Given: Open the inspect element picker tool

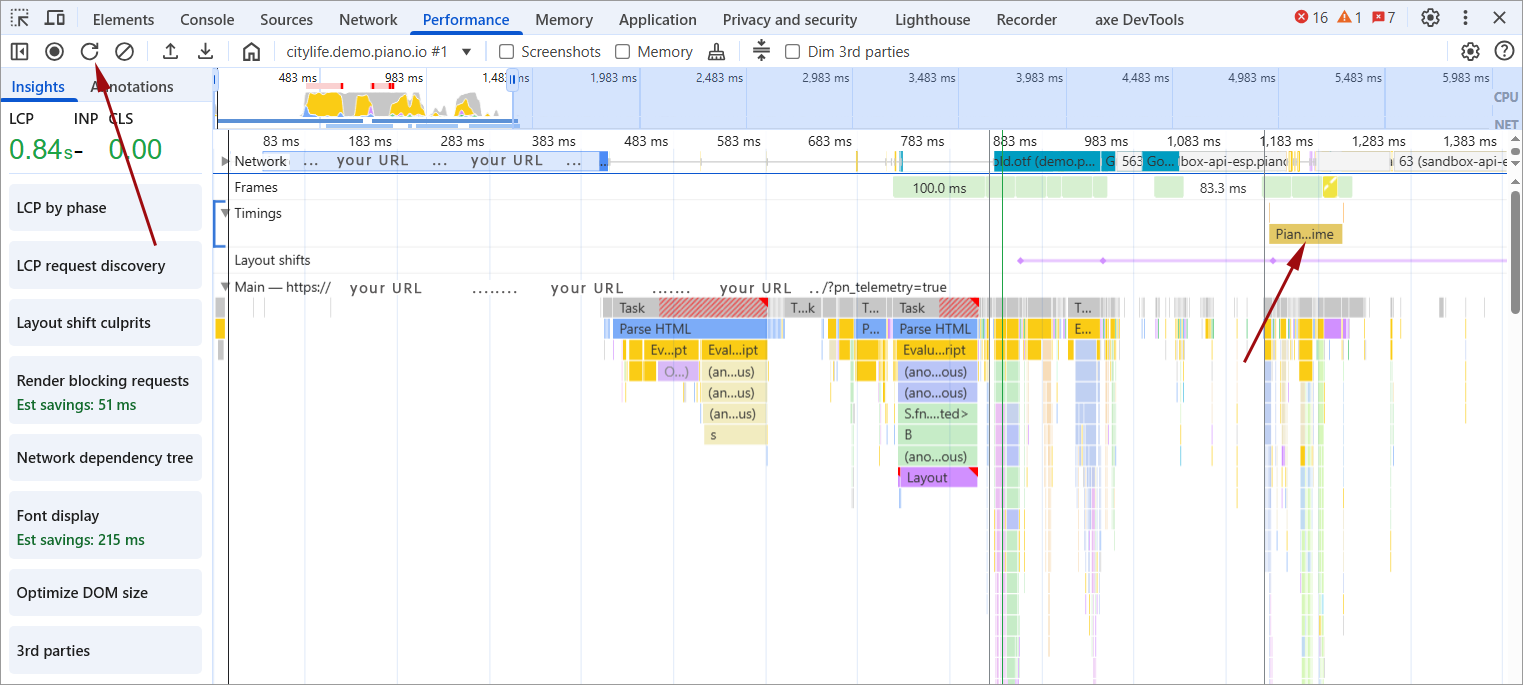Looking at the screenshot, I should click(x=20, y=18).
